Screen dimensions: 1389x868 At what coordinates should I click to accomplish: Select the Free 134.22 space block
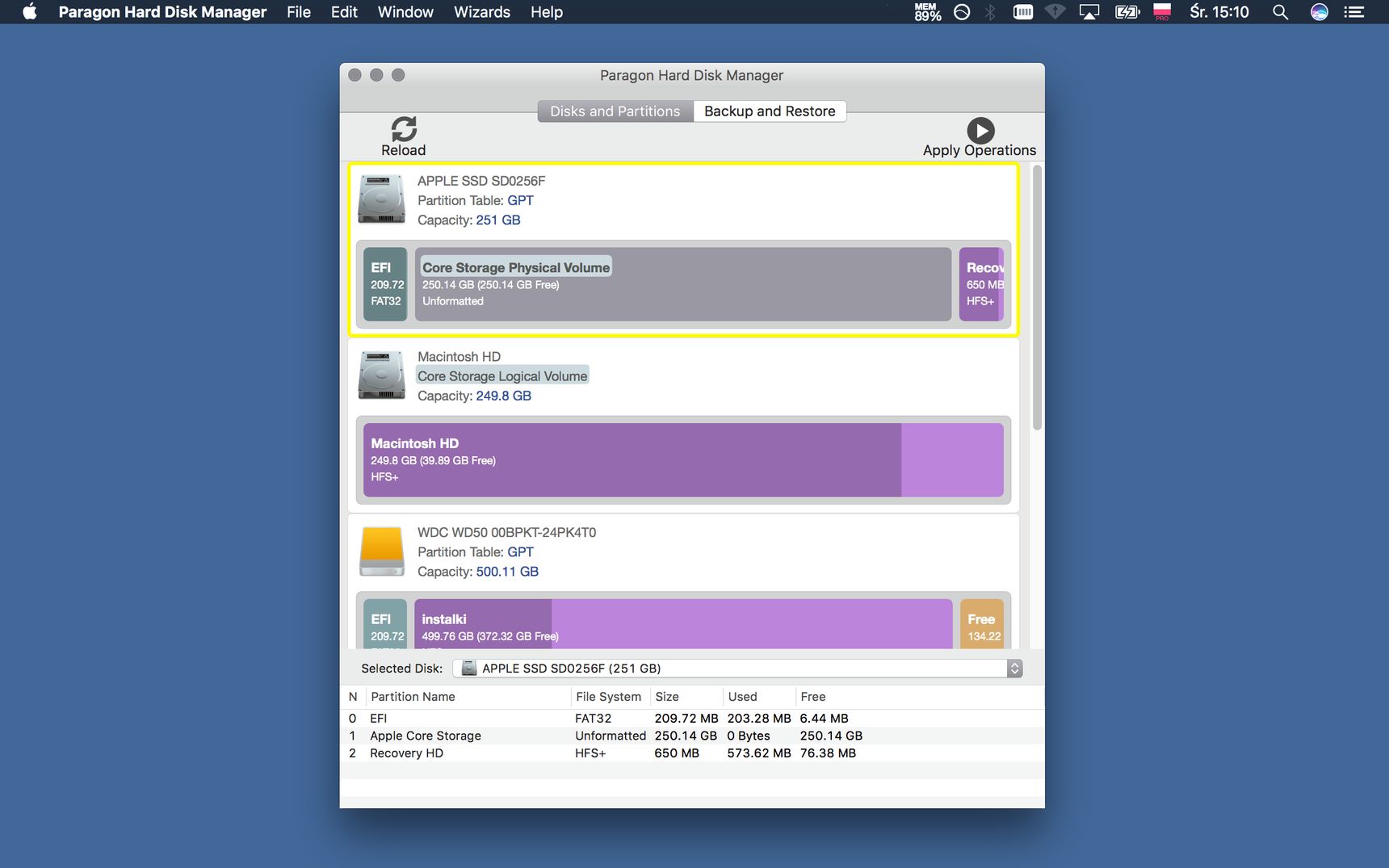click(982, 623)
